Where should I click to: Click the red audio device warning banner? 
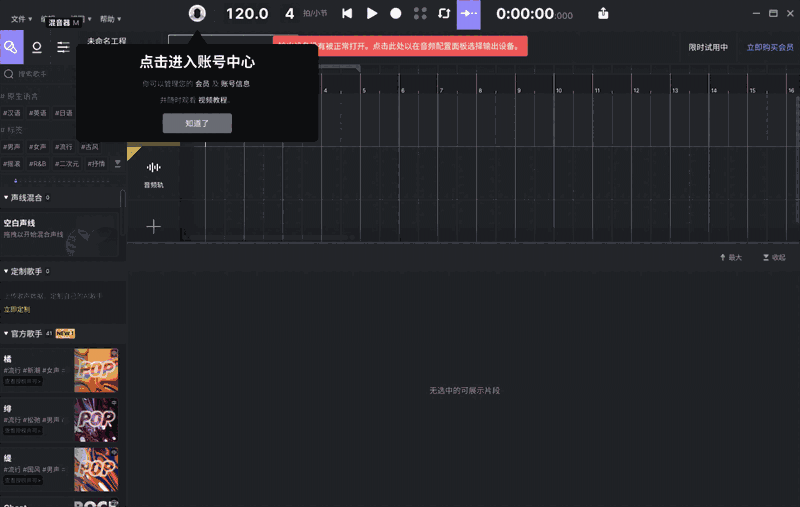(400, 46)
